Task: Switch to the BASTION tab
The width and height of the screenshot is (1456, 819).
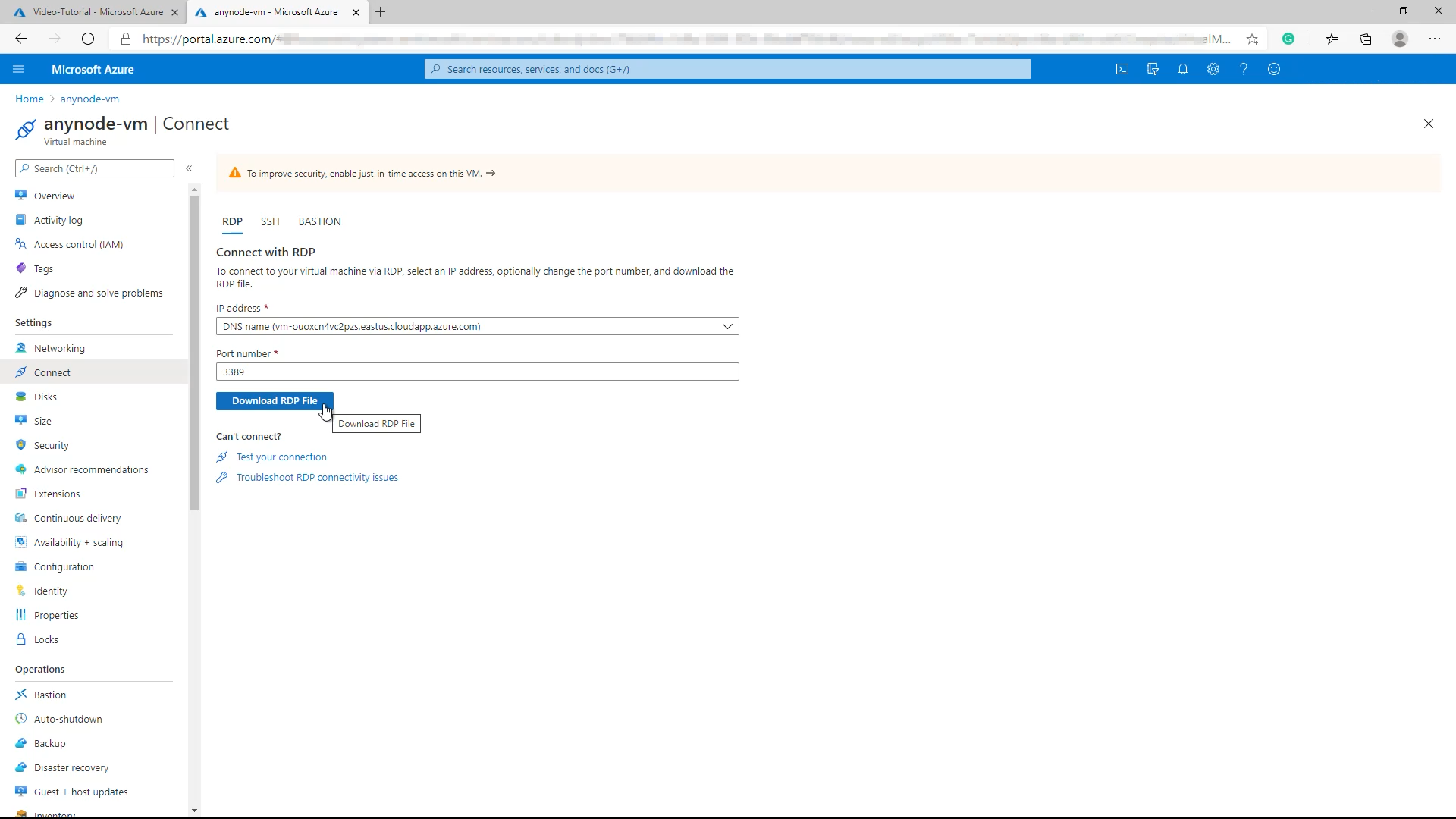Action: (x=319, y=221)
